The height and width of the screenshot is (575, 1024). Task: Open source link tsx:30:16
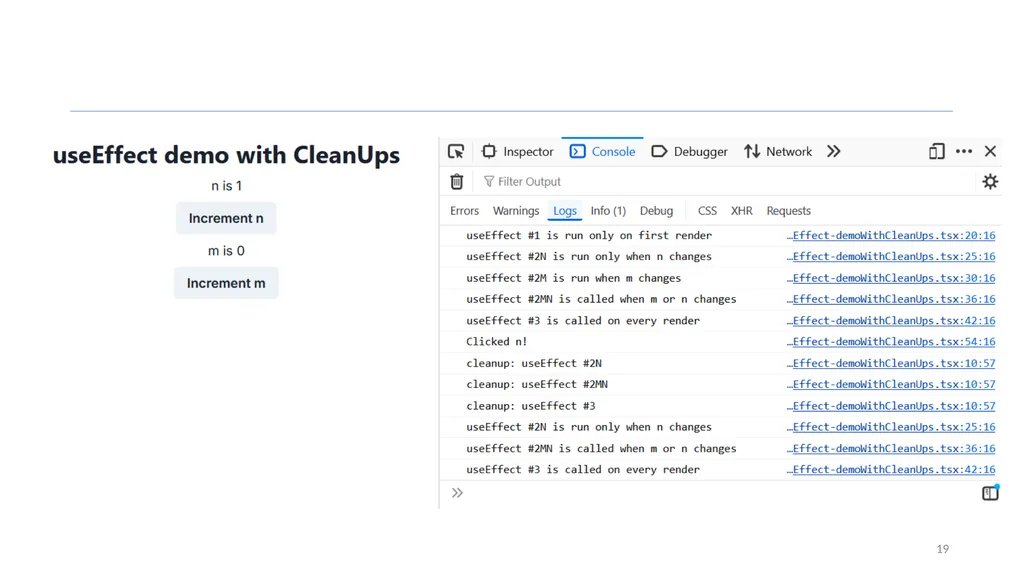891,278
